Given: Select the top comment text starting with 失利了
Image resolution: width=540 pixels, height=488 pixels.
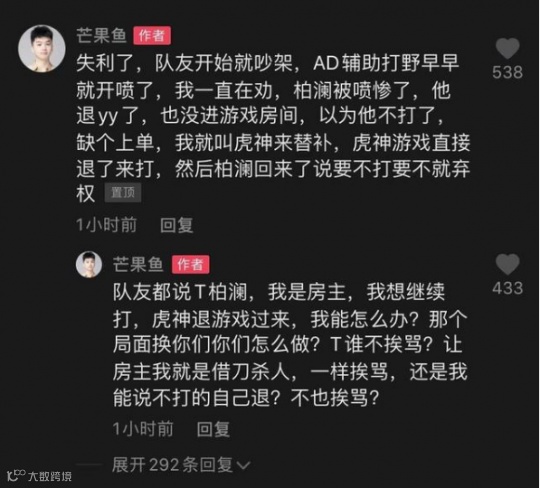Looking at the screenshot, I should click(x=273, y=128).
